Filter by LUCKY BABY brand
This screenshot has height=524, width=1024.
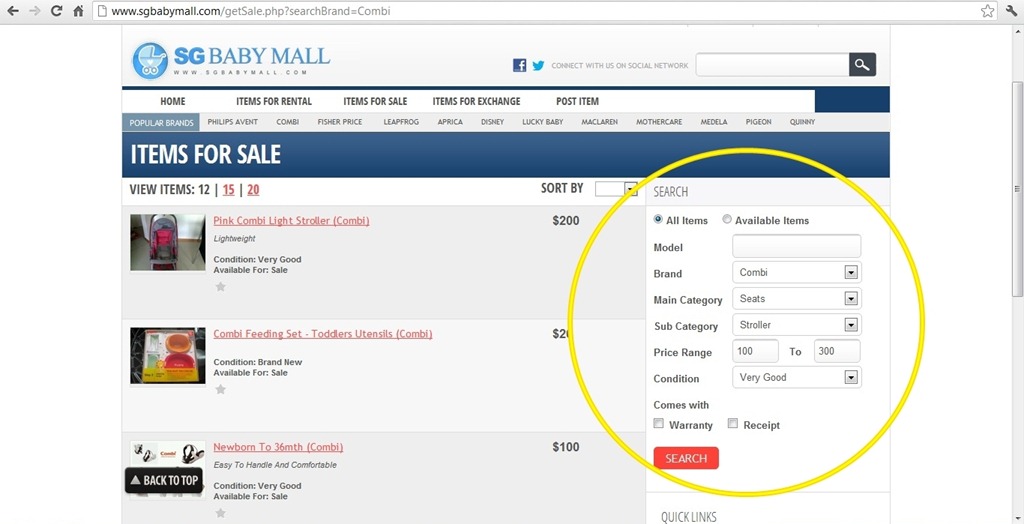(543, 122)
